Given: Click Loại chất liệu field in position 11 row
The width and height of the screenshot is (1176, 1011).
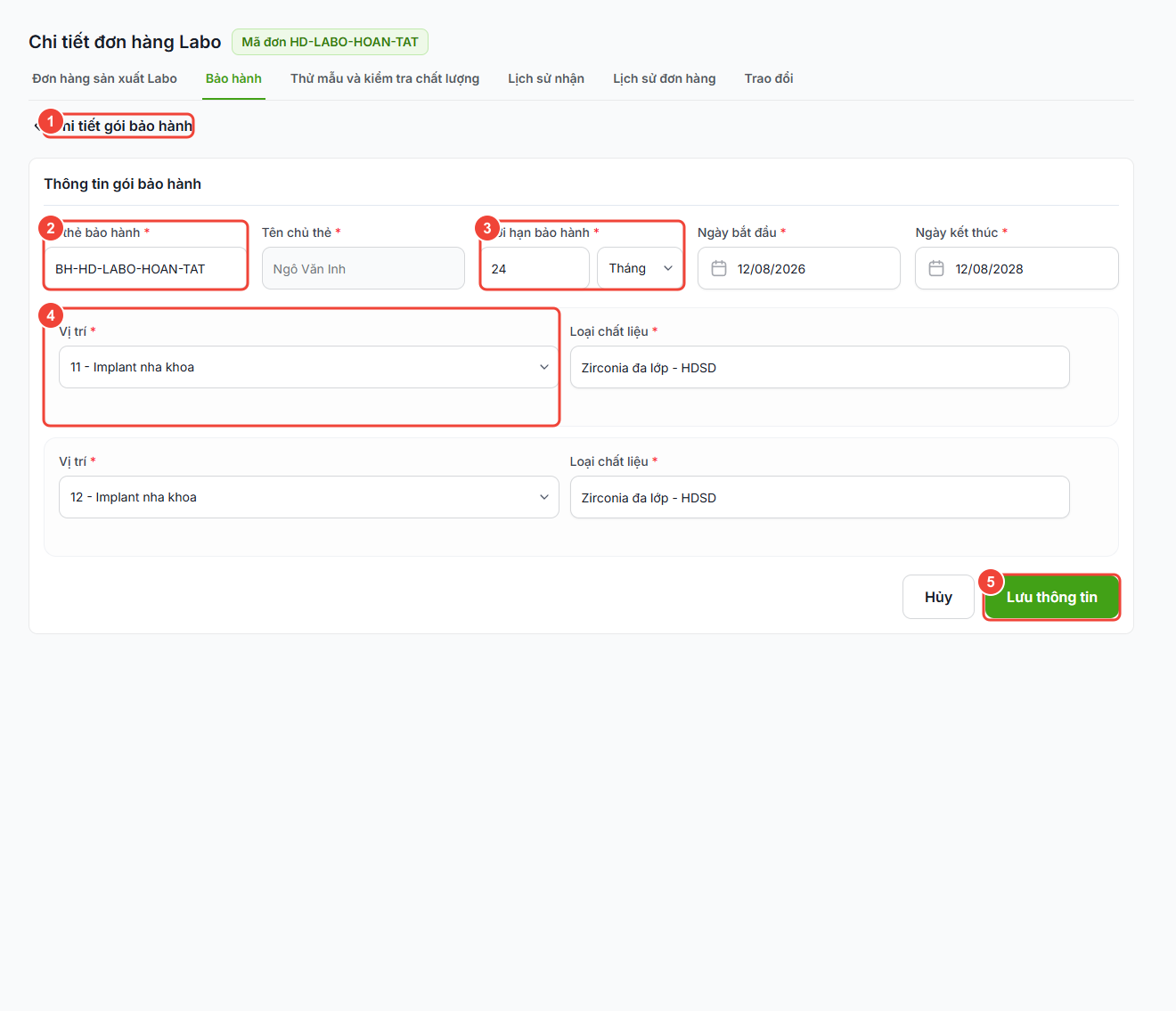Looking at the screenshot, I should point(820,367).
